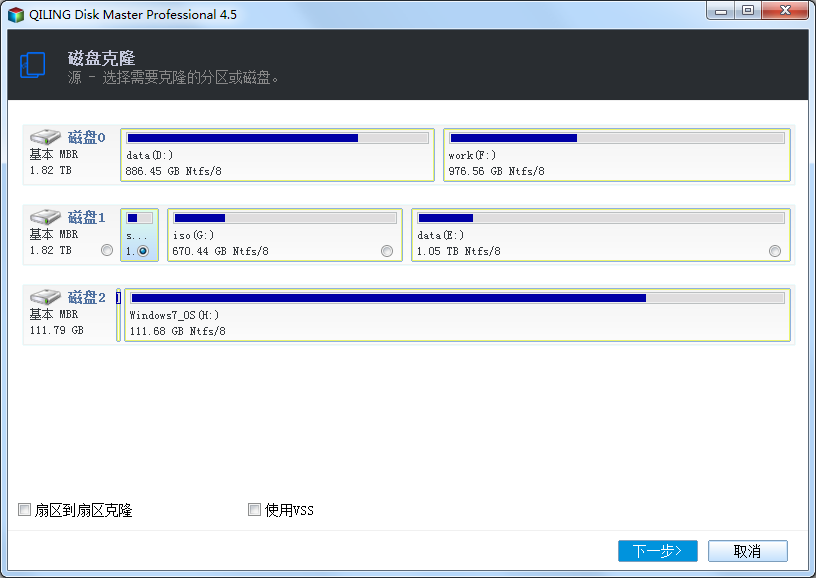816x578 pixels.
Task: Click the 111.68 GB Ntfs/8 size text
Action: click(177, 331)
